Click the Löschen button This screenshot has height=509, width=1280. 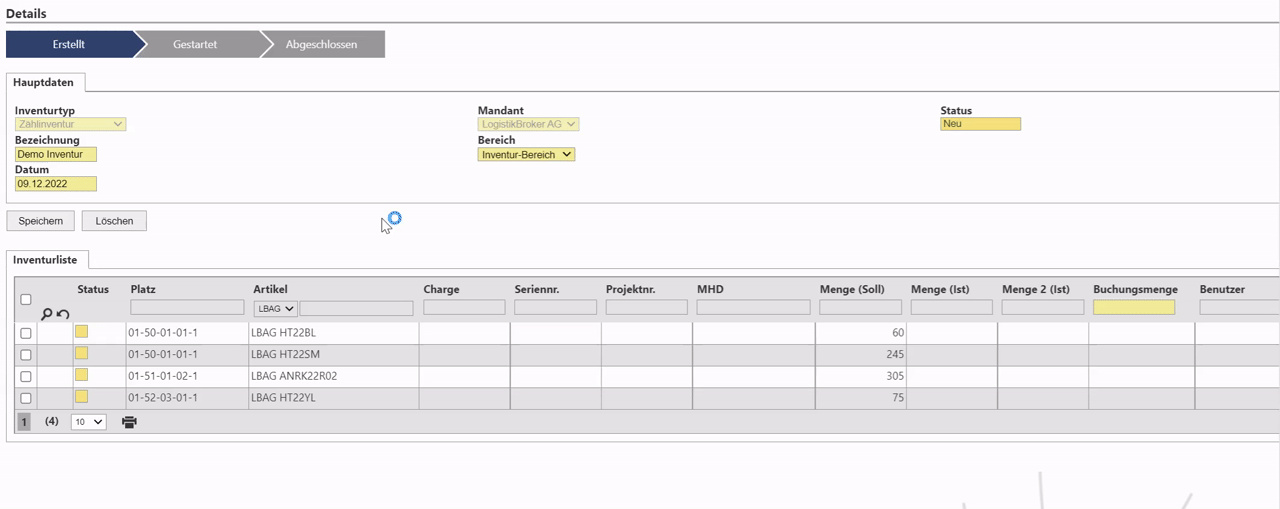point(114,221)
